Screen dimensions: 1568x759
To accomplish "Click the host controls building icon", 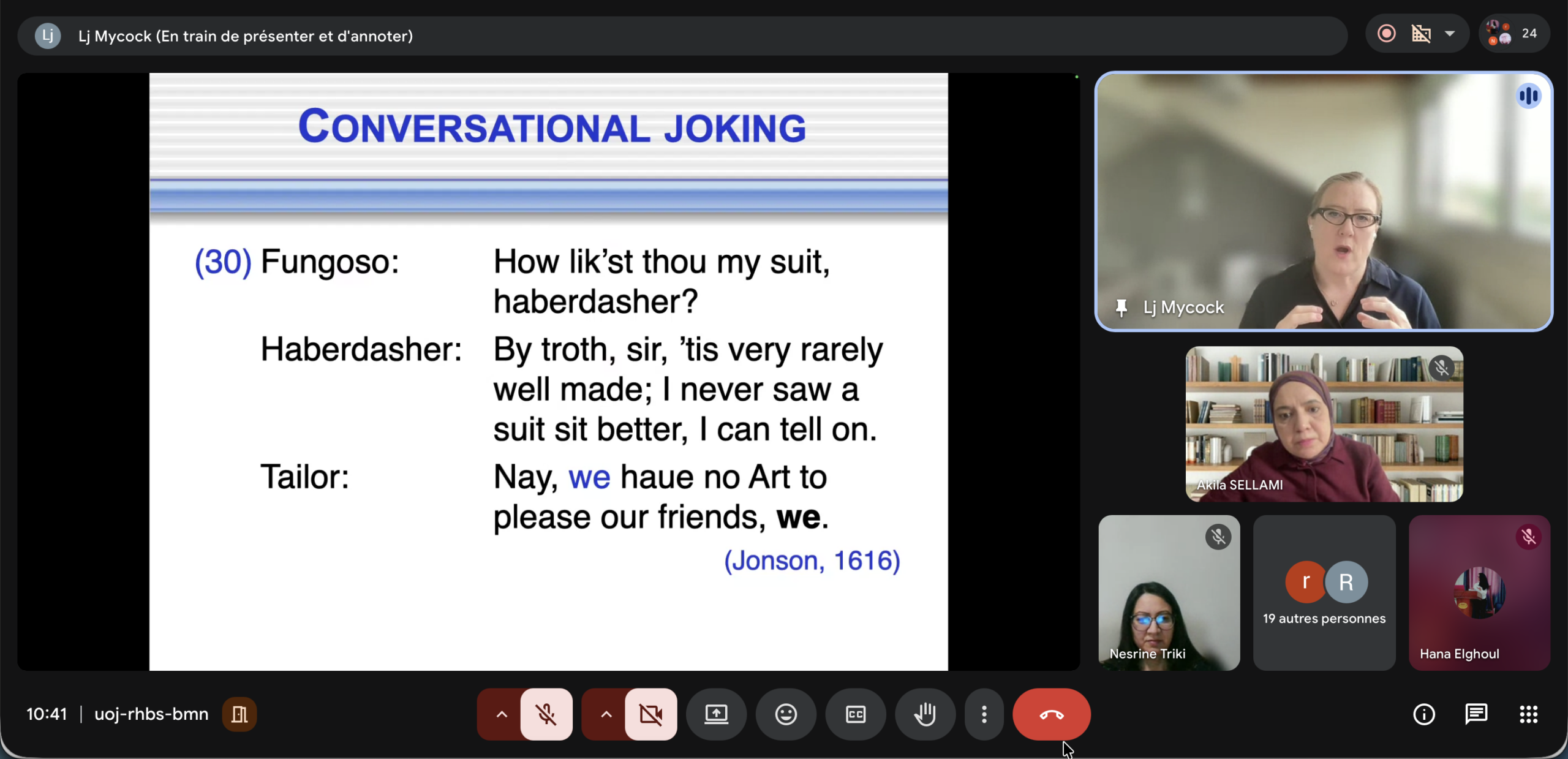I will click(x=239, y=714).
